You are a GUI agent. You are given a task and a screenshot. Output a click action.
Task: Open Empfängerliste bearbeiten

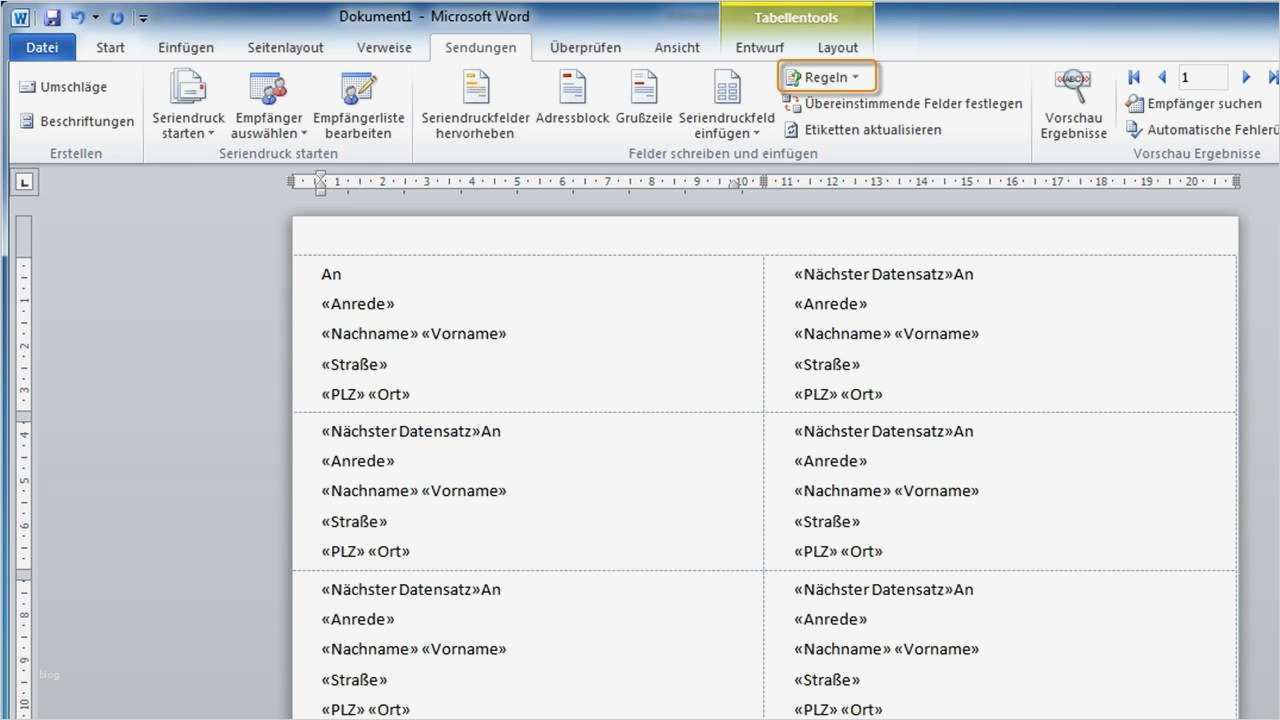pyautogui.click(x=358, y=100)
